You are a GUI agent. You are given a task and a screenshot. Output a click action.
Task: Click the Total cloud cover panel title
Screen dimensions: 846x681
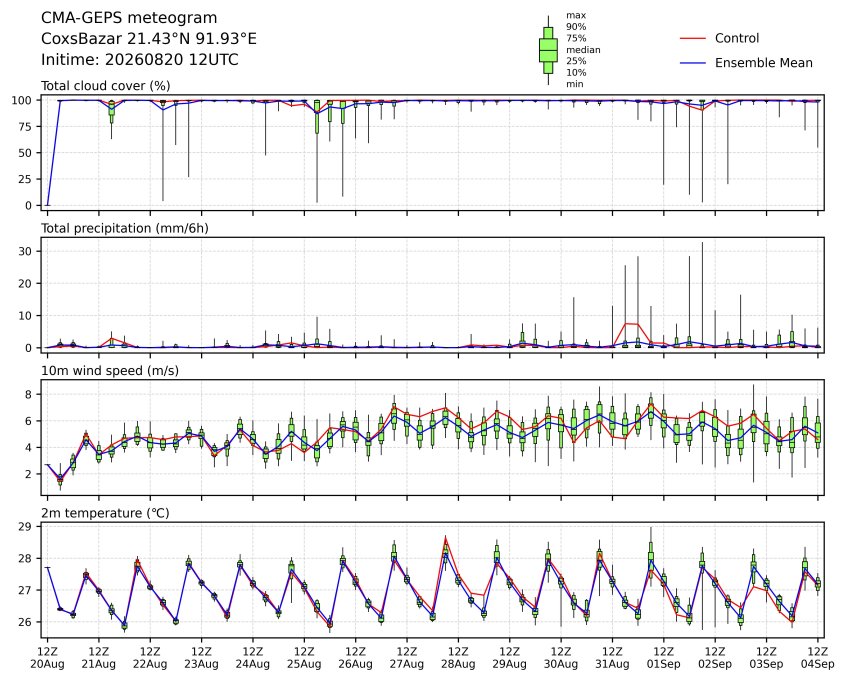click(x=106, y=86)
